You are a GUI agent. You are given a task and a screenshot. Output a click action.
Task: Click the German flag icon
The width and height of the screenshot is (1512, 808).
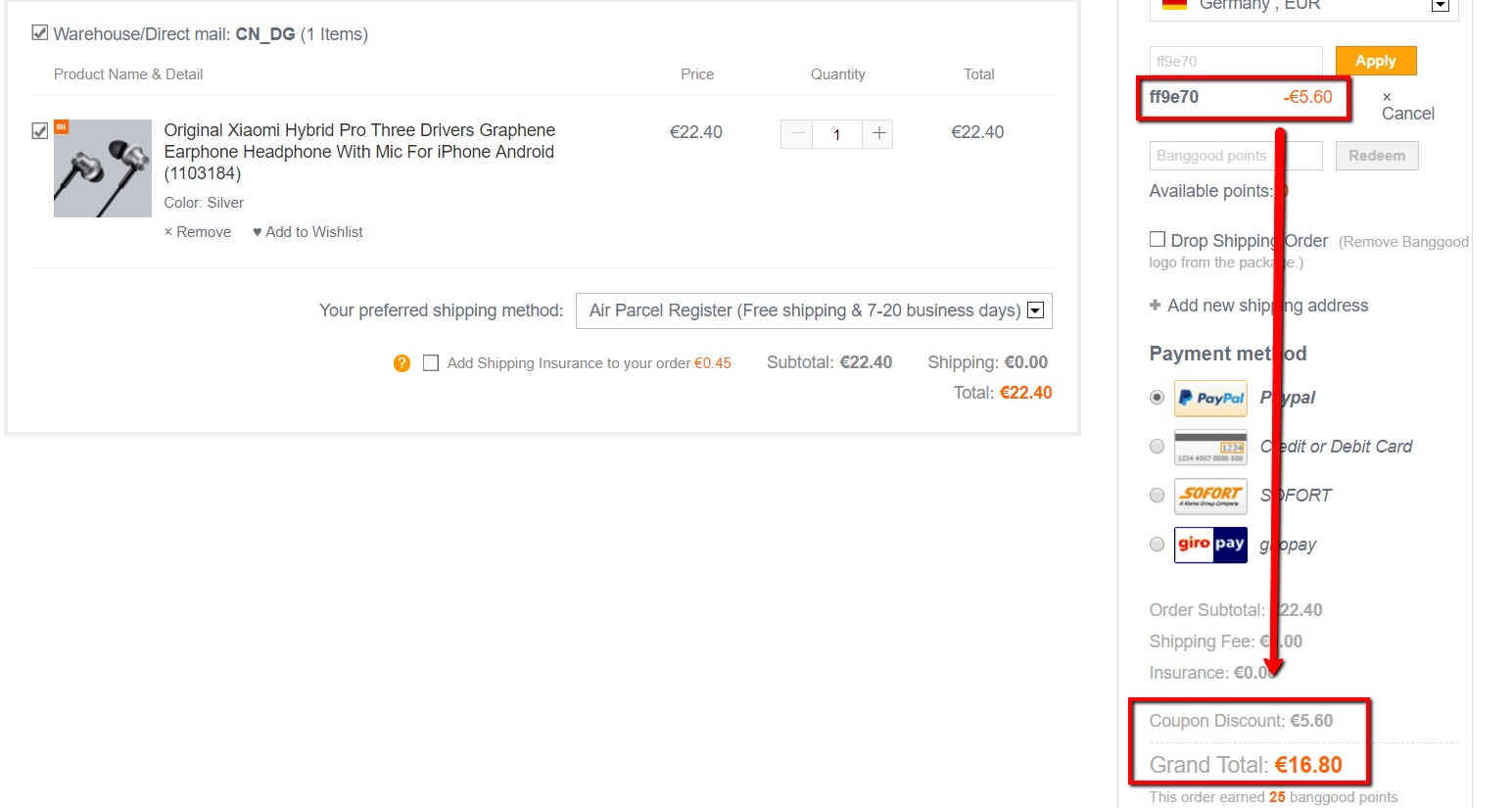(x=1174, y=5)
